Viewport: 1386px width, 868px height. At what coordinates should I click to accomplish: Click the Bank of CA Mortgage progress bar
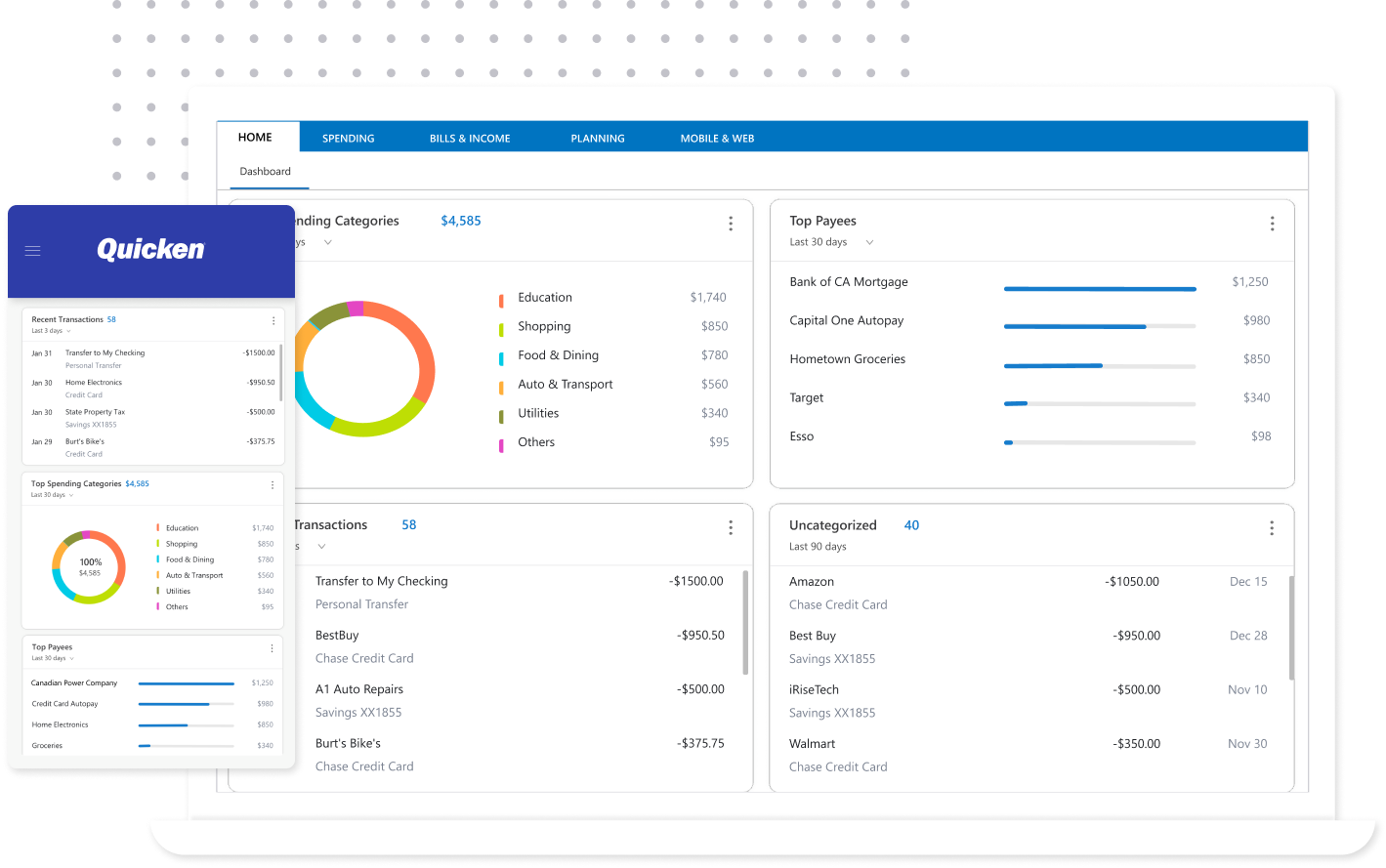[x=1100, y=289]
